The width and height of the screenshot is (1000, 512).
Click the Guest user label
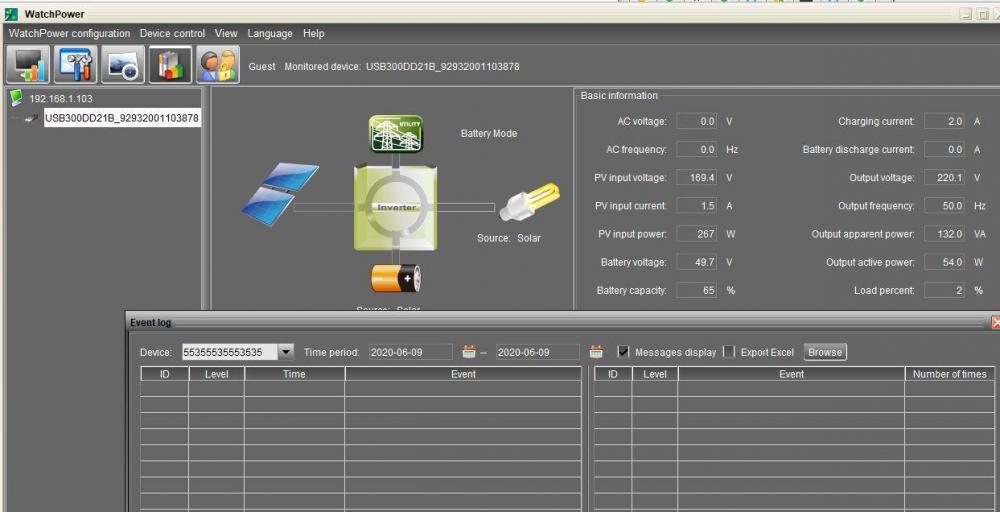261,66
